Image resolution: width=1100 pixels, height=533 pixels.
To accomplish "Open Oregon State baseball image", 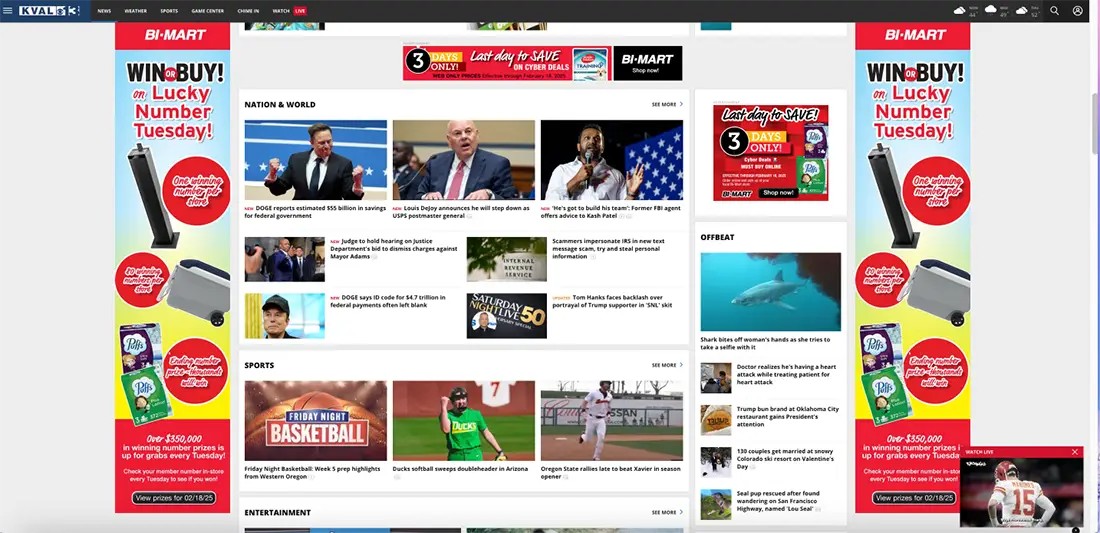I will coord(612,421).
